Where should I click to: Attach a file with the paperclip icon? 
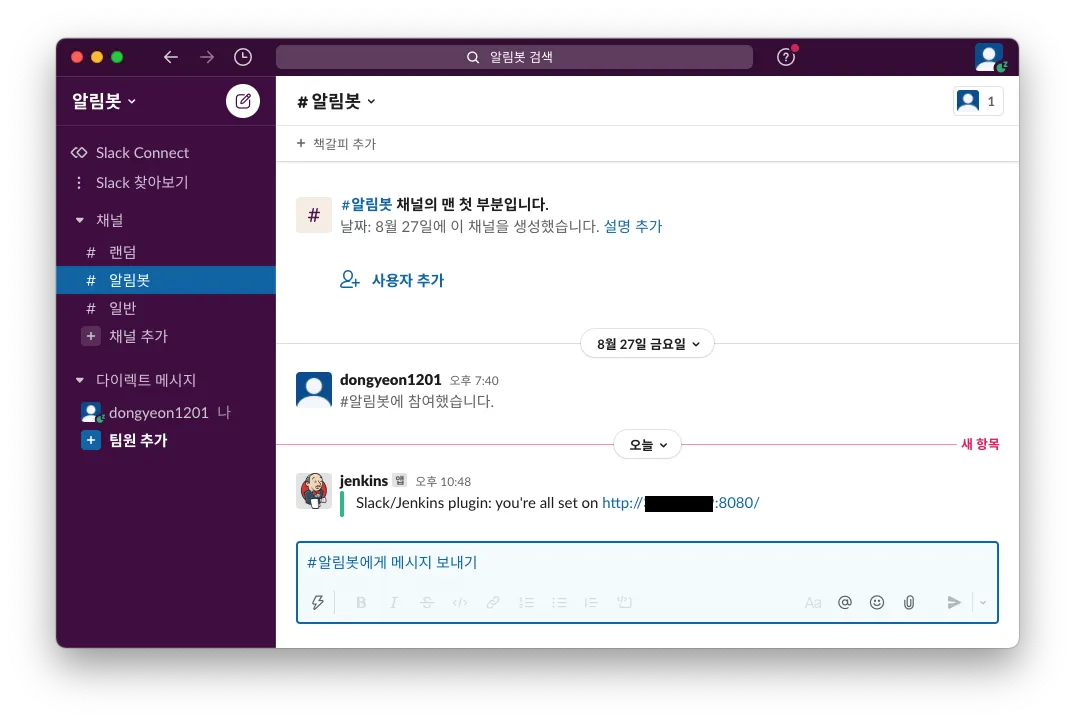(909, 602)
